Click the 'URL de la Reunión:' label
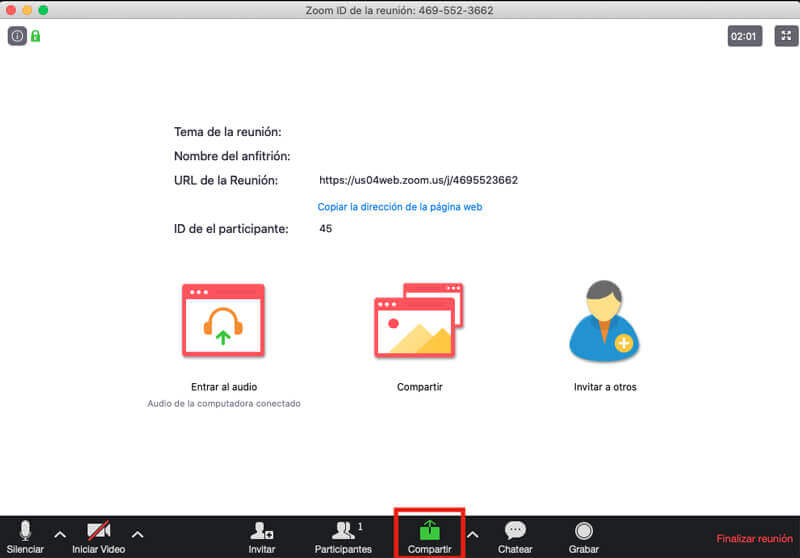 coord(226,180)
